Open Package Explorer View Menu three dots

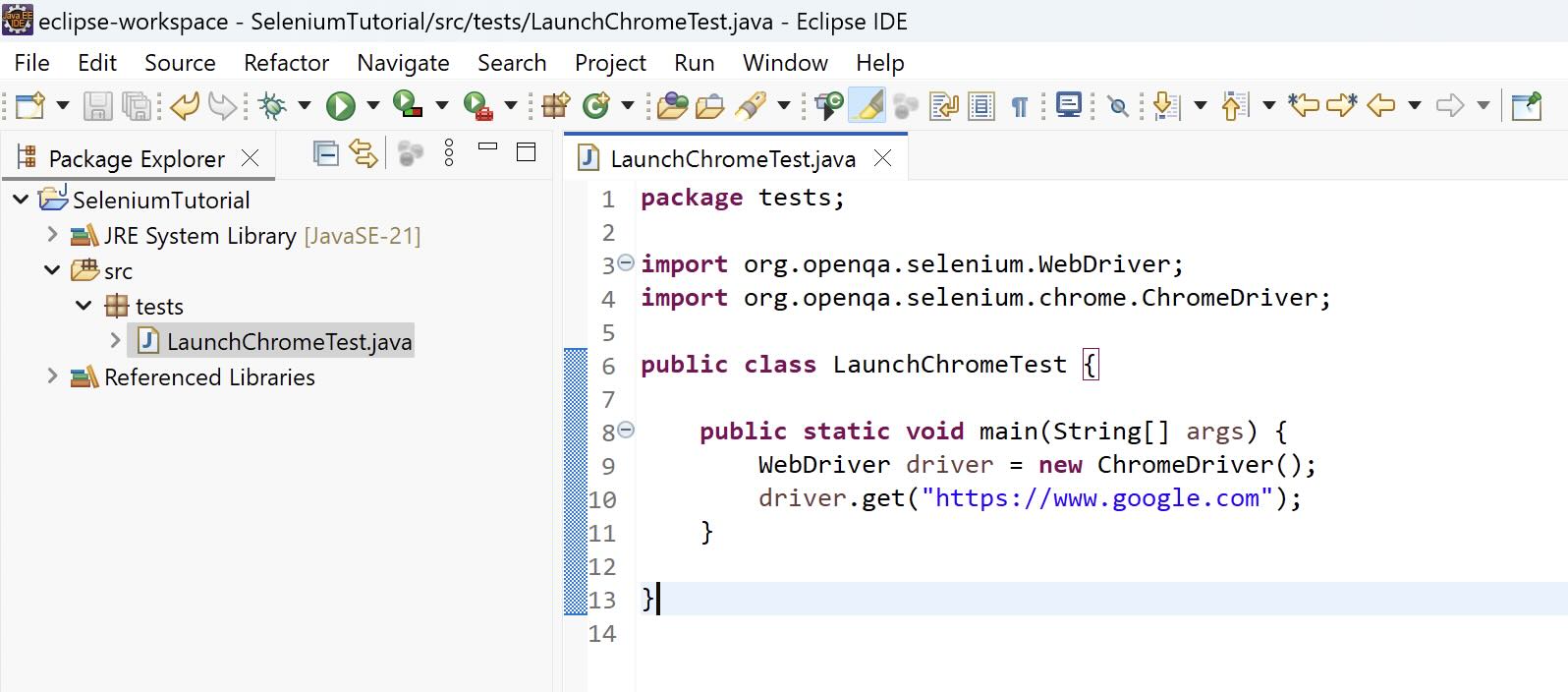[449, 152]
